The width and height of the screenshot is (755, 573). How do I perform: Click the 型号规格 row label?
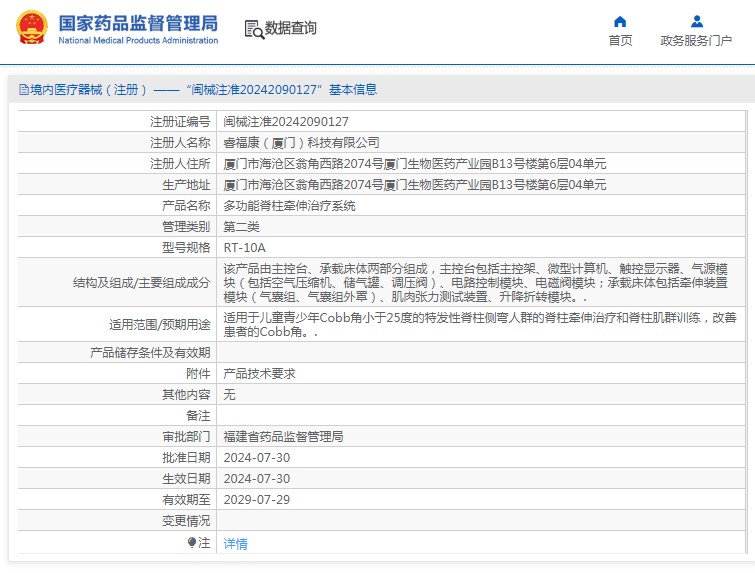point(186,248)
